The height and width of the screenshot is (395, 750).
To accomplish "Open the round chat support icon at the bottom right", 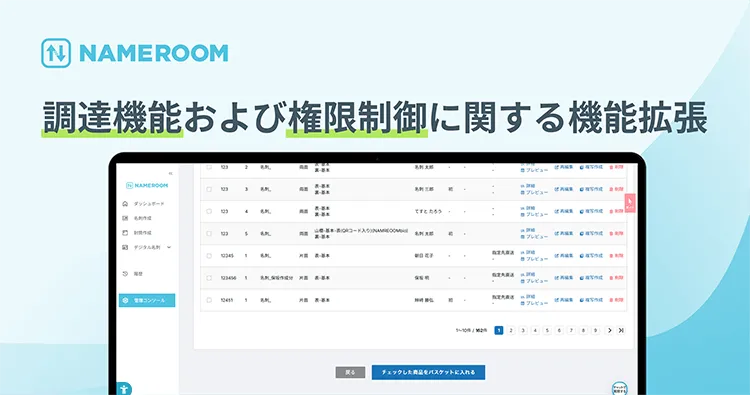I will pyautogui.click(x=619, y=388).
